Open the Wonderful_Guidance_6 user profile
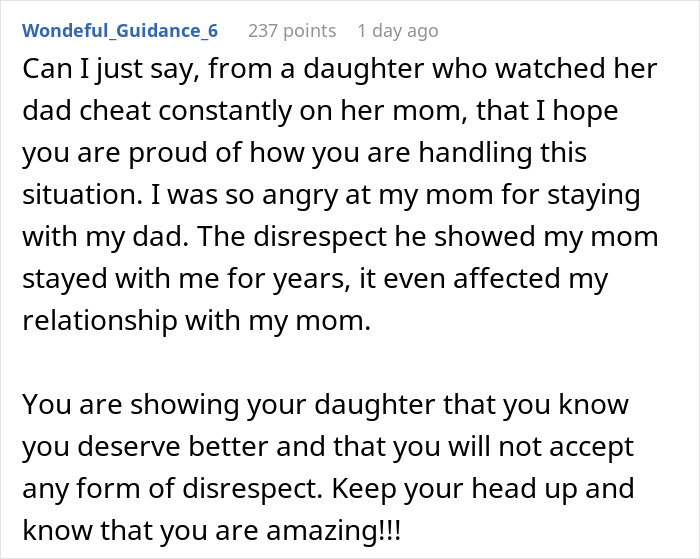The width and height of the screenshot is (700, 559). 120,31
